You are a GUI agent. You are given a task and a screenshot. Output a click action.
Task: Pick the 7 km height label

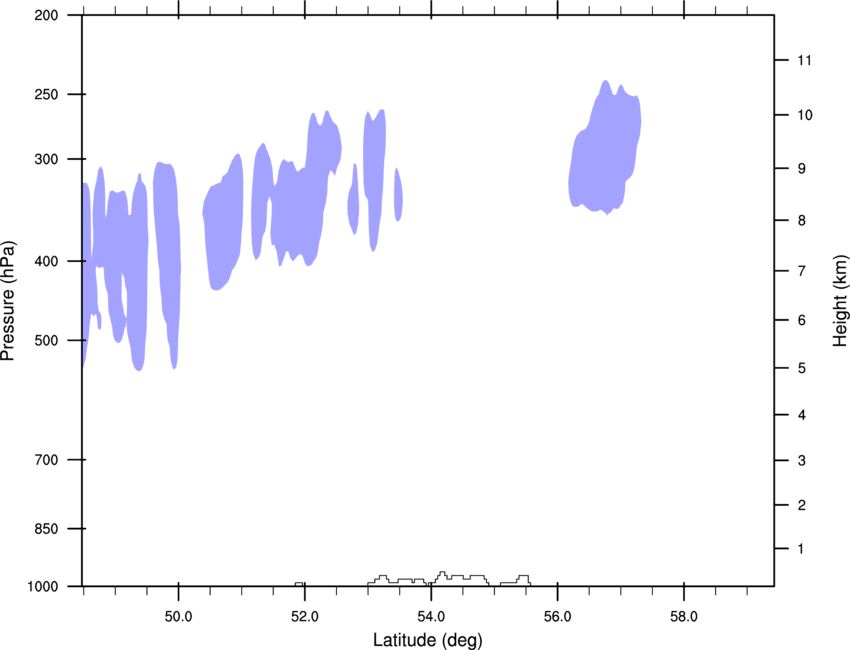coord(802,271)
